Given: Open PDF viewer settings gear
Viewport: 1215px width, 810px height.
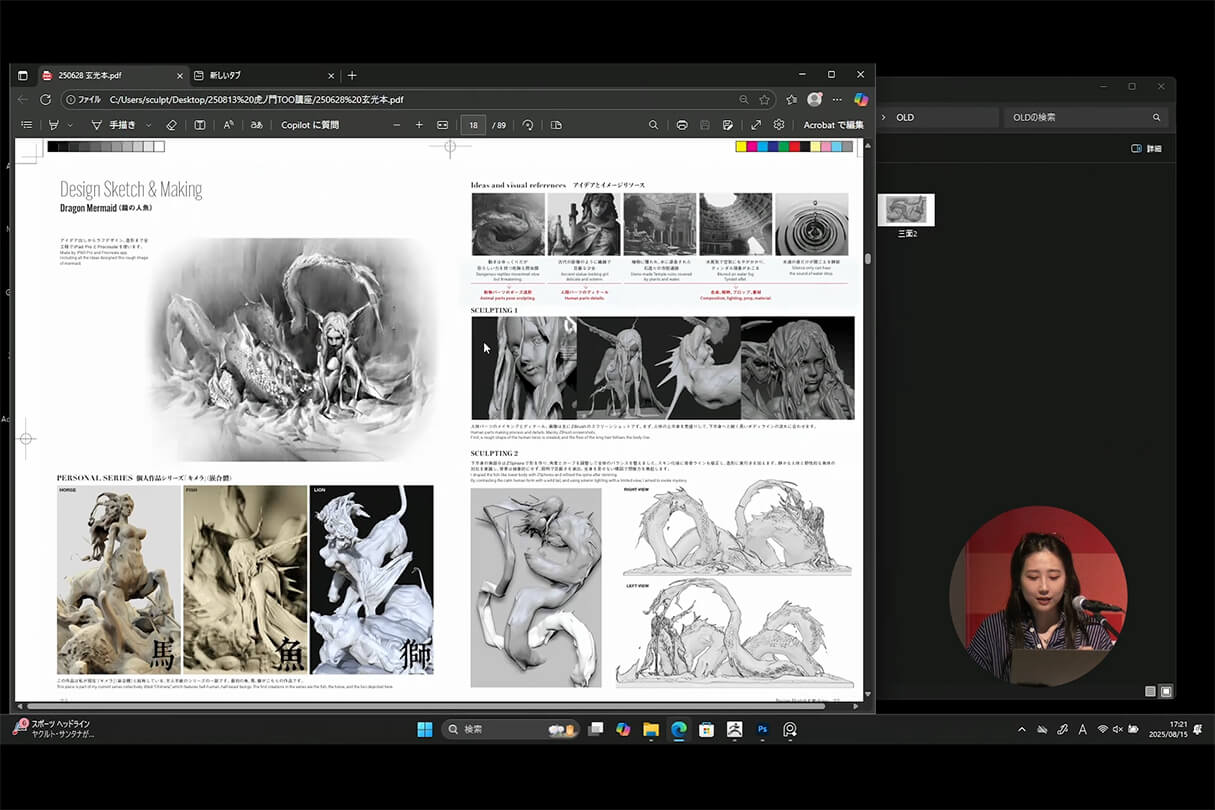Looking at the screenshot, I should pyautogui.click(x=779, y=125).
